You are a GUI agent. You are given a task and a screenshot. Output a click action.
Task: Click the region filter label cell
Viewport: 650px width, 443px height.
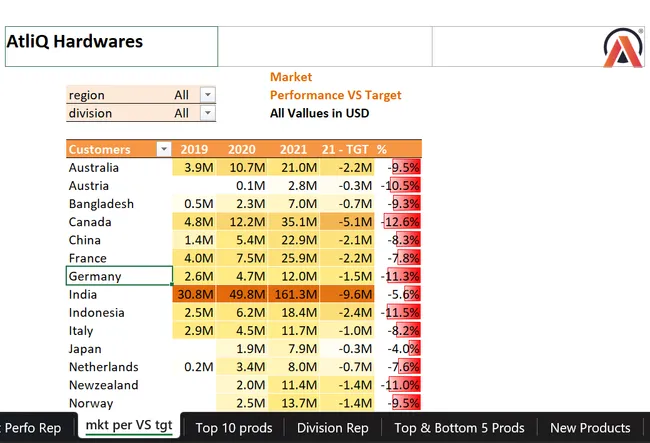(x=87, y=95)
